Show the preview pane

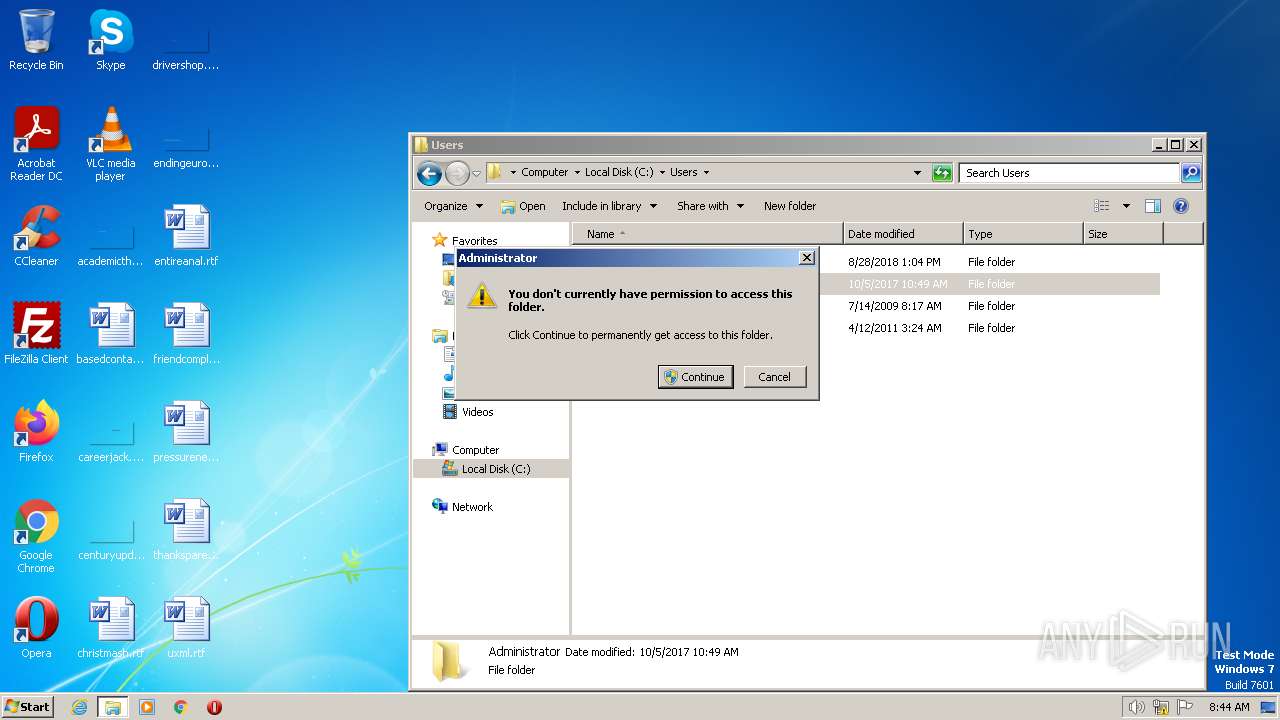(1153, 206)
